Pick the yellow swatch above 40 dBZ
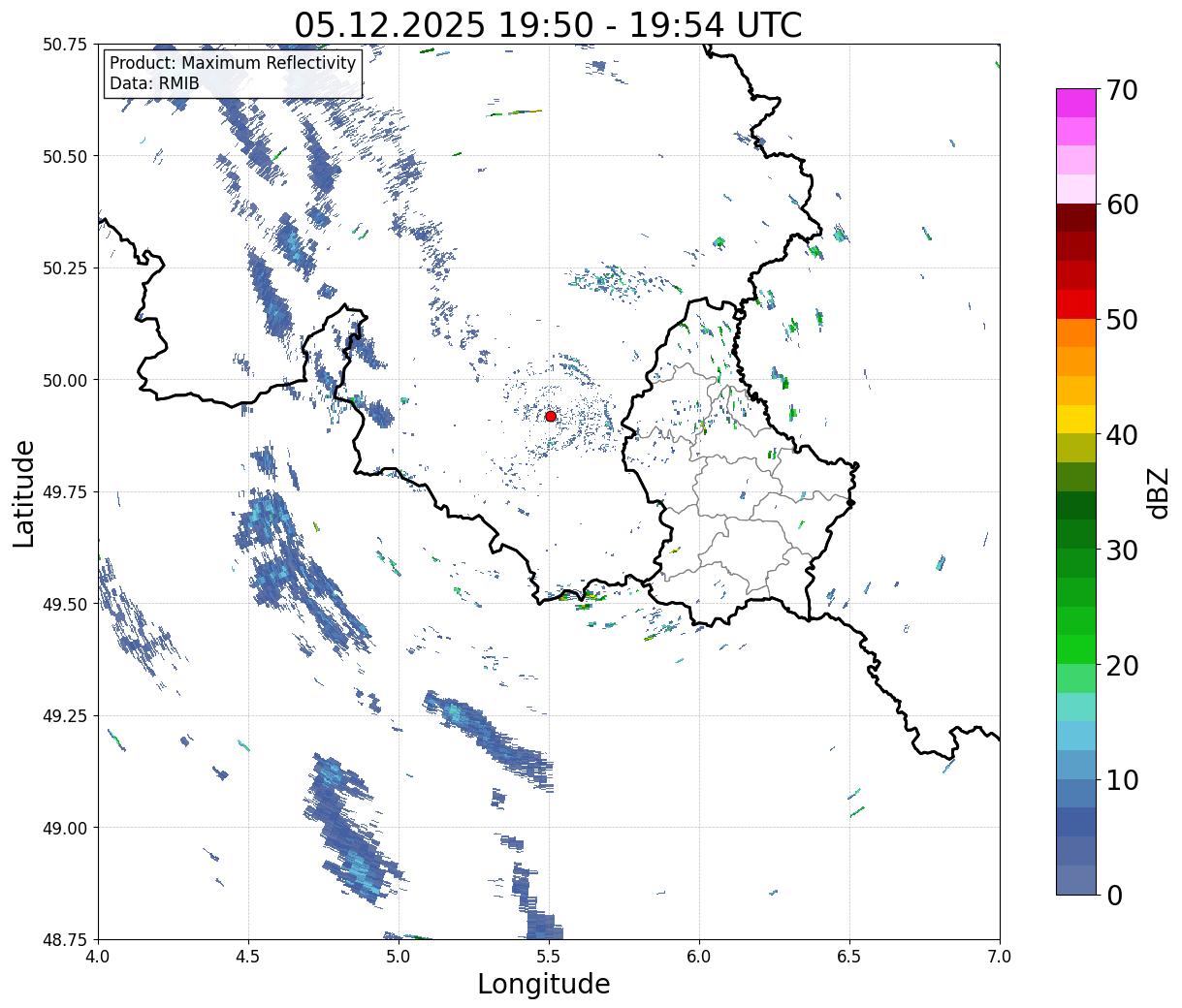The height and width of the screenshot is (1008, 1182). coord(1075,419)
